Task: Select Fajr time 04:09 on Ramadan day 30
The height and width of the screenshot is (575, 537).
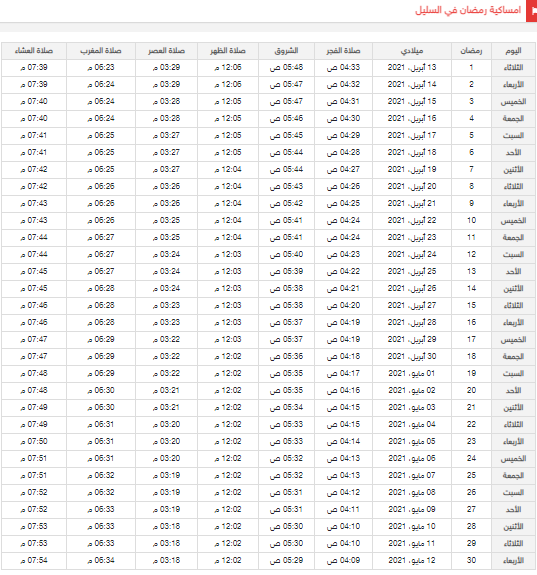Action: coord(343,560)
